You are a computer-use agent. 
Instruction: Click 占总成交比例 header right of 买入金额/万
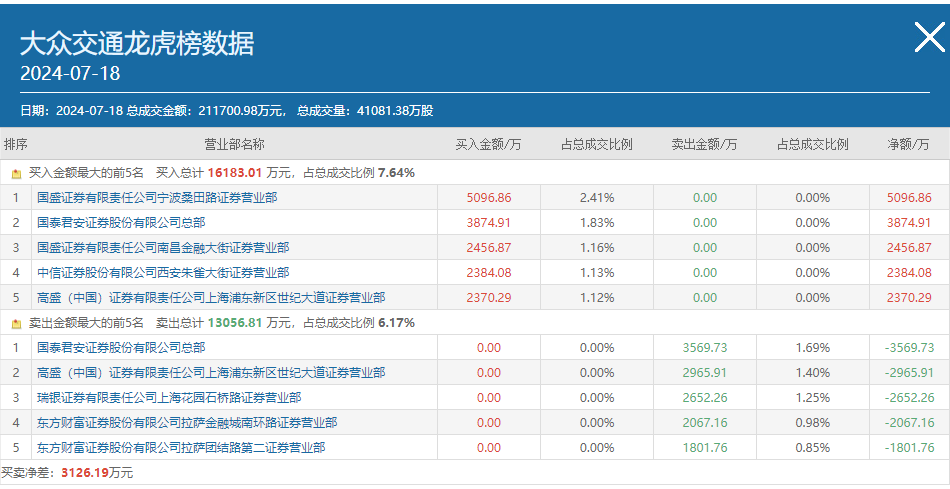click(x=597, y=144)
